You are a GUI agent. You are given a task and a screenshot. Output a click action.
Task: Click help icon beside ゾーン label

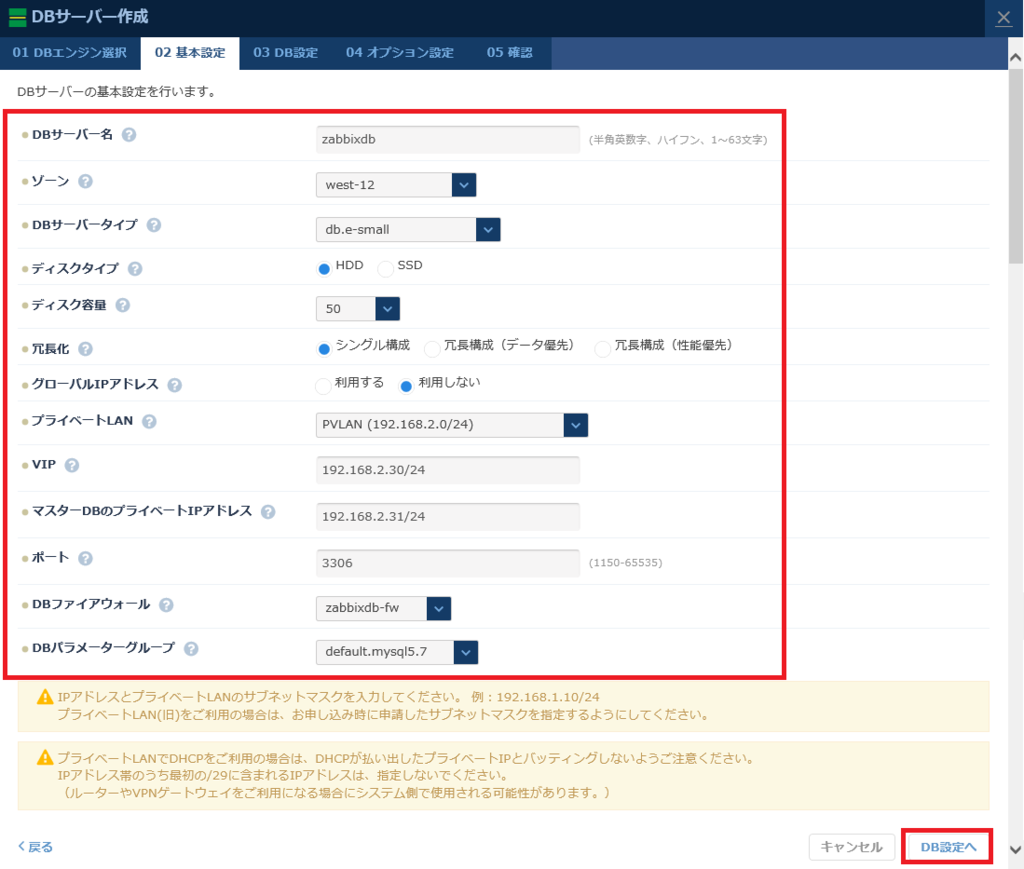coord(86,181)
